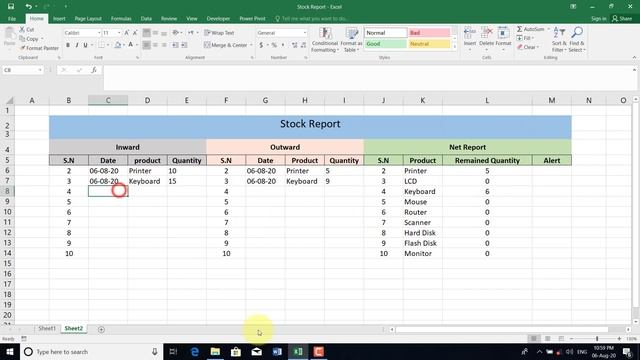Switch to the Insert ribbon tab
640x360 pixels.
click(x=59, y=19)
